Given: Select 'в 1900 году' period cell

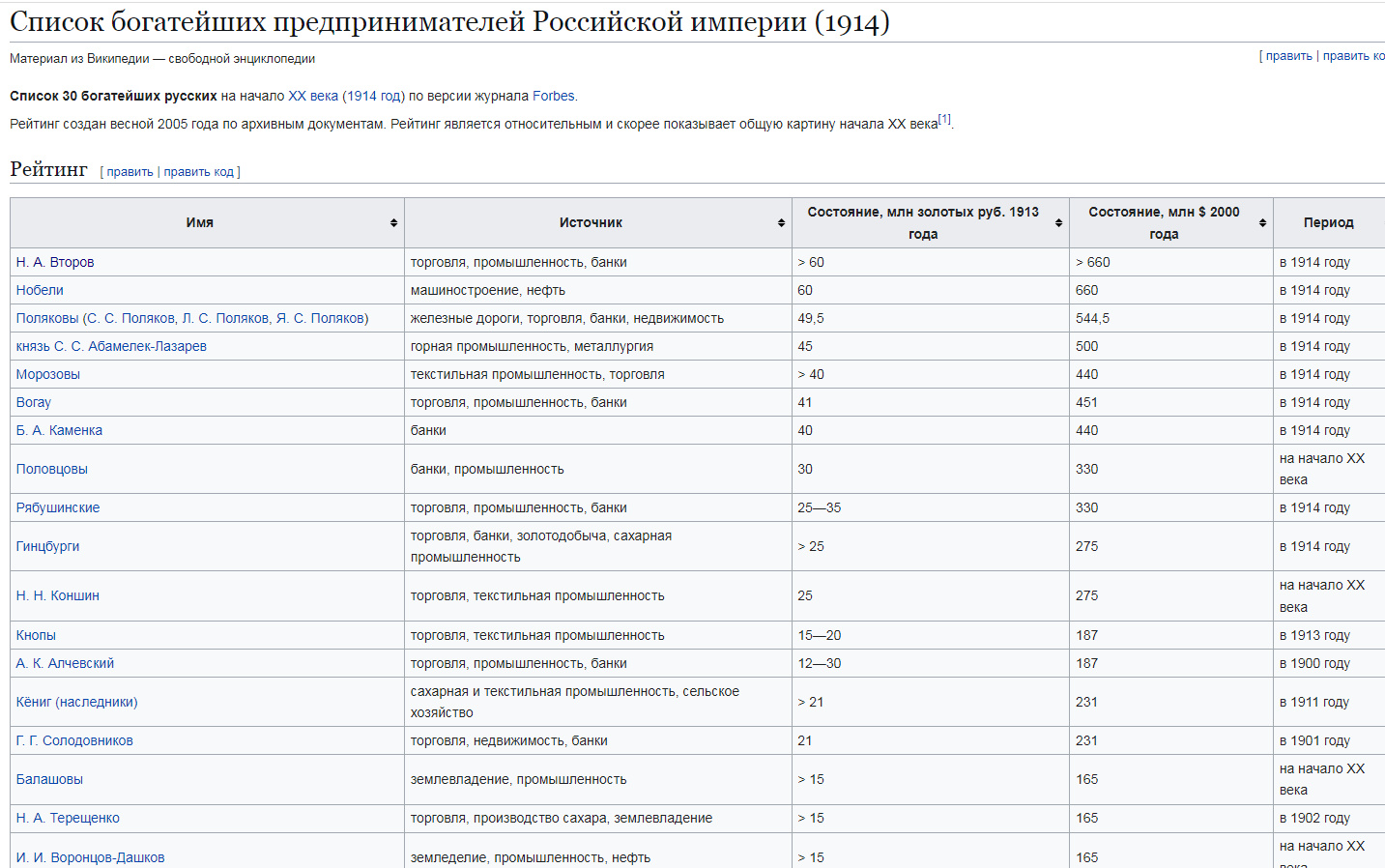Looking at the screenshot, I should tap(1329, 663).
